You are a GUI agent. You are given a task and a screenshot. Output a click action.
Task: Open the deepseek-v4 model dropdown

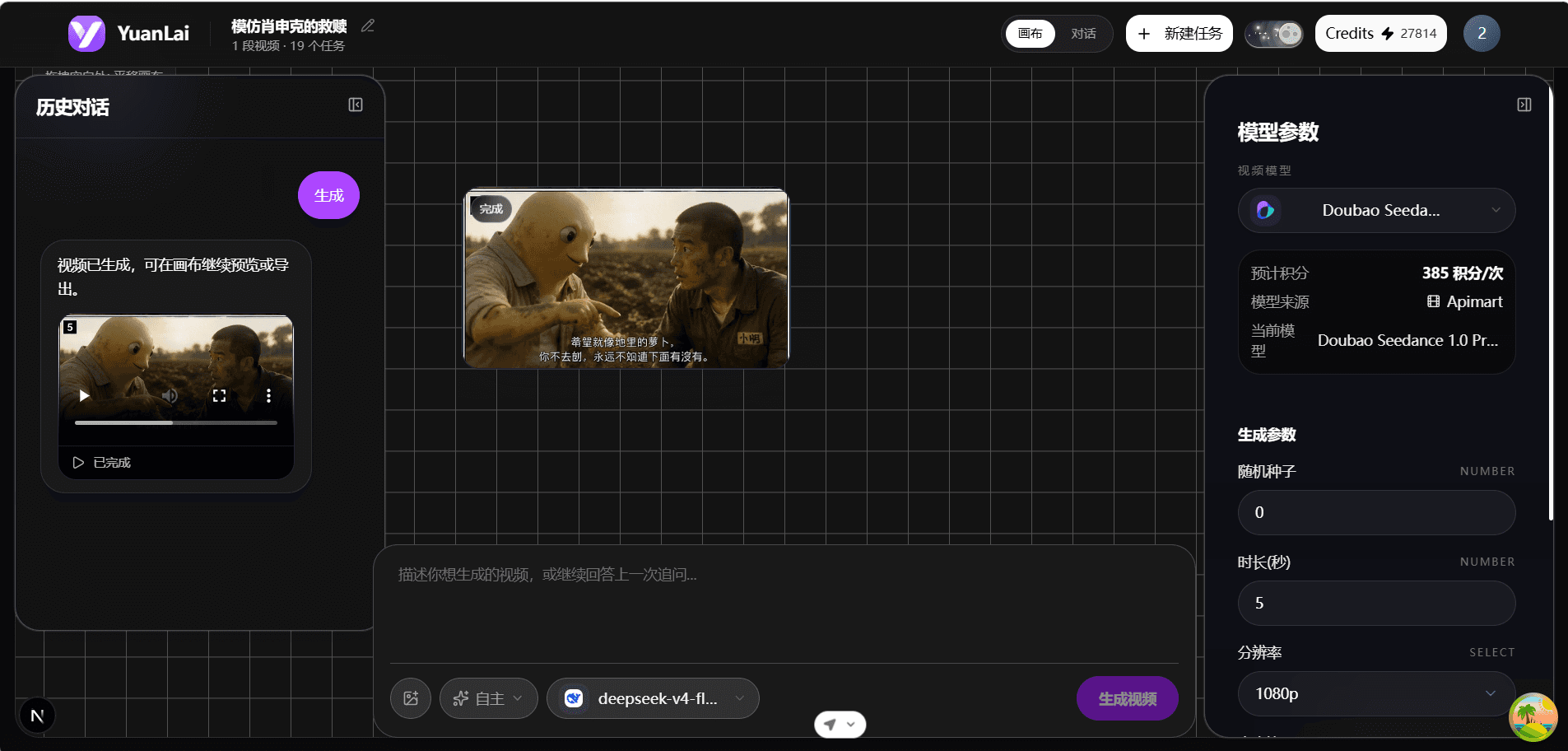(x=653, y=698)
